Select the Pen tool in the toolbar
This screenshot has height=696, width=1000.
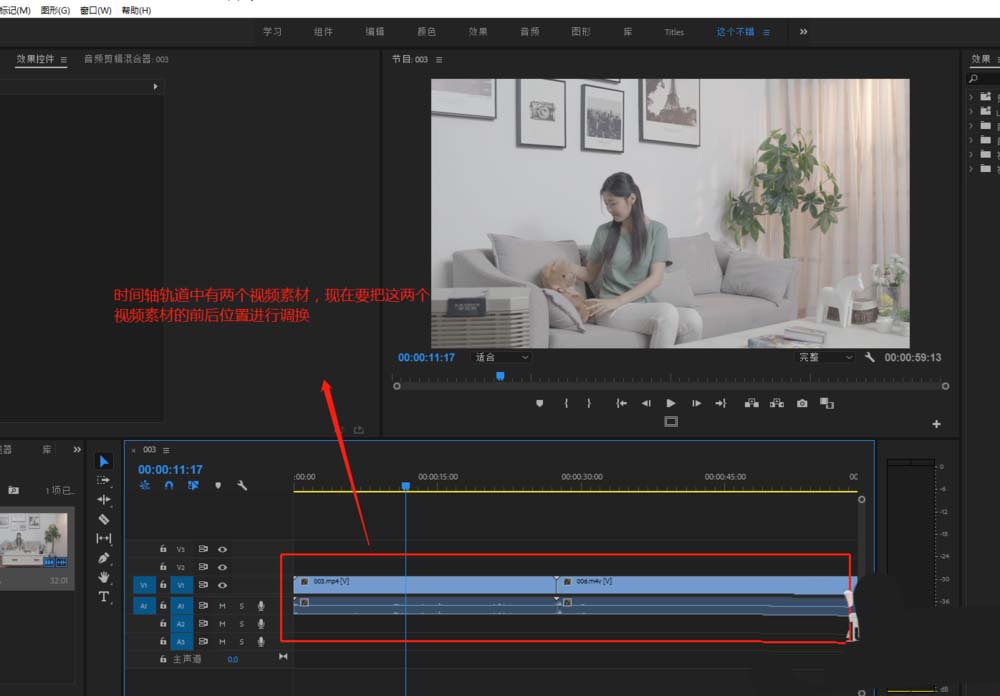[104, 558]
